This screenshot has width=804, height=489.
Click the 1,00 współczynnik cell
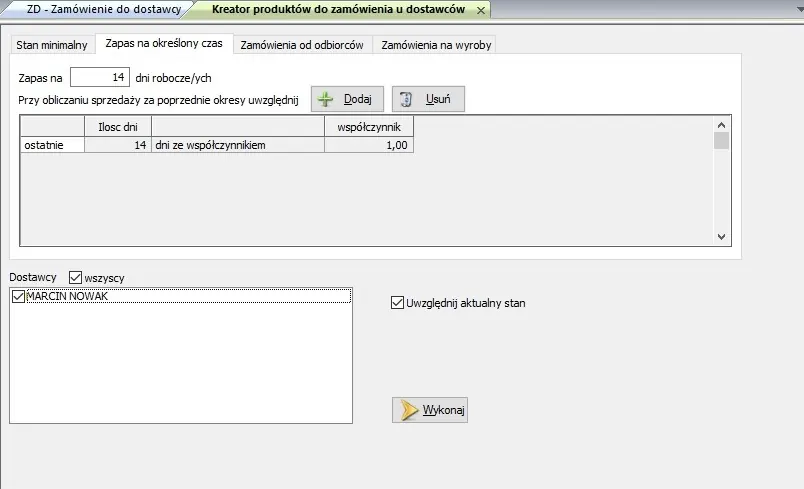[x=369, y=145]
